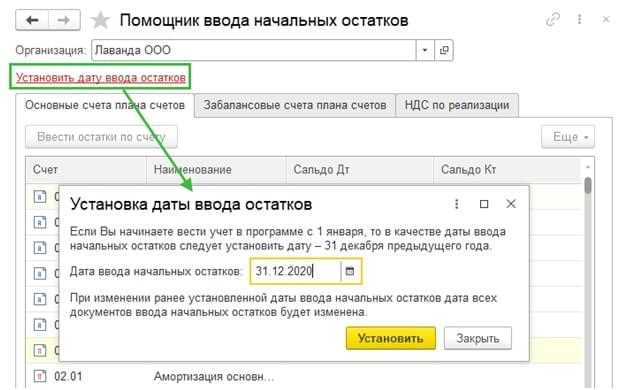Click the Сальдо Кт column header
Screen dimensions: 628x390
(x=507, y=169)
